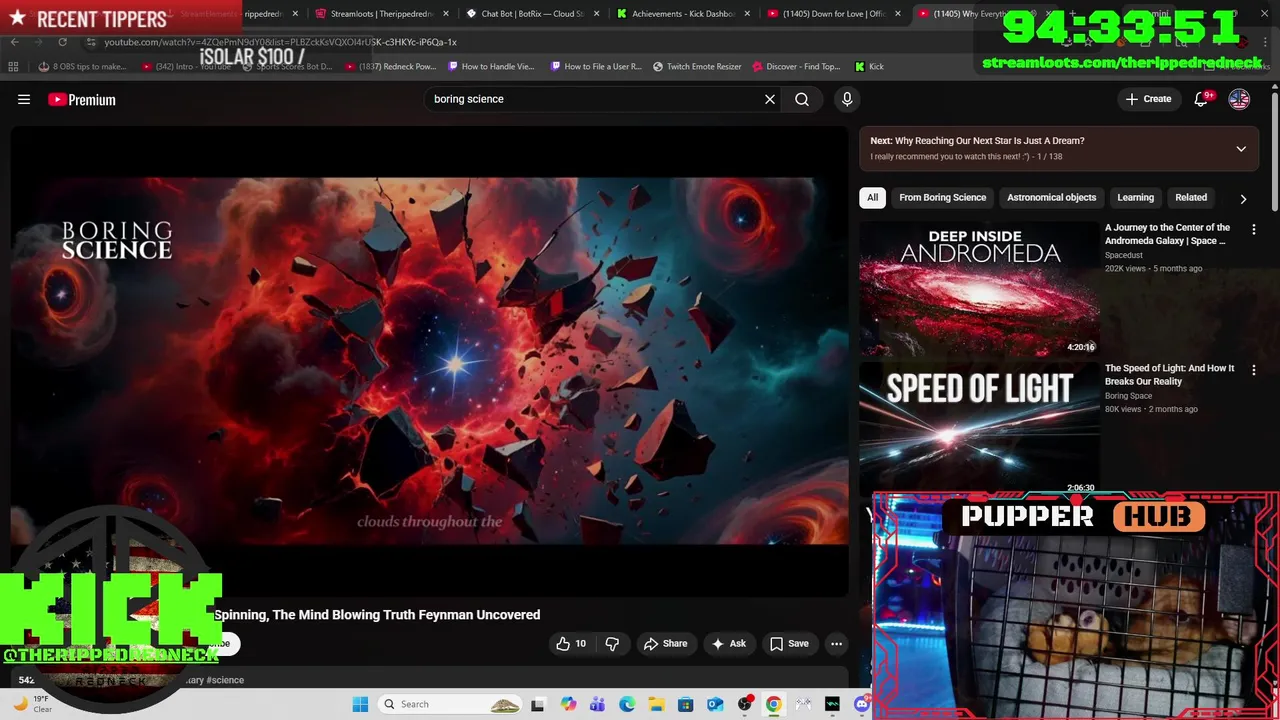Share the video with Share button
Viewport: 1280px width, 720px height.
point(665,644)
